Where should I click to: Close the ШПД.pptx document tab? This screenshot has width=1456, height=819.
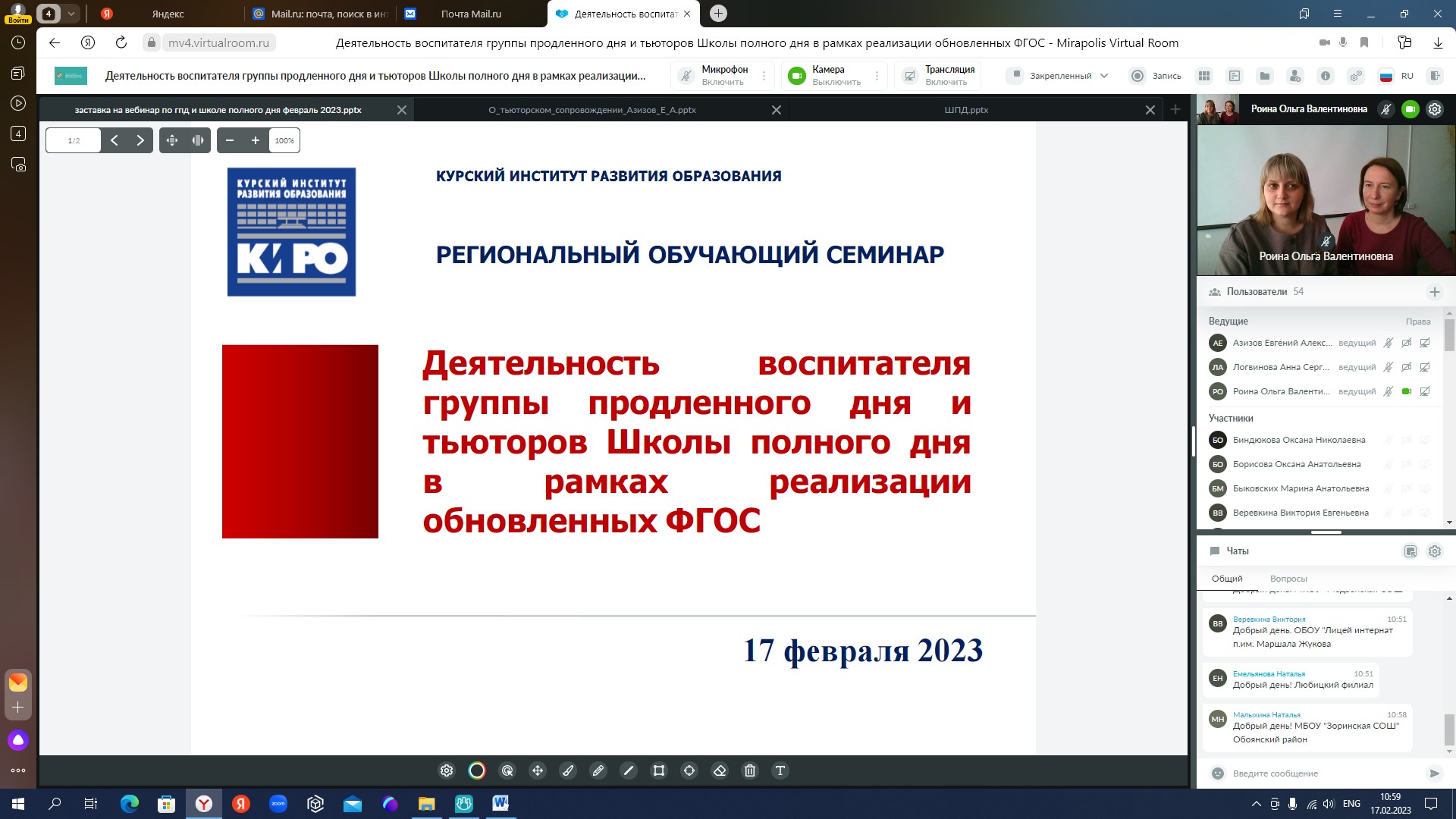coord(1150,110)
